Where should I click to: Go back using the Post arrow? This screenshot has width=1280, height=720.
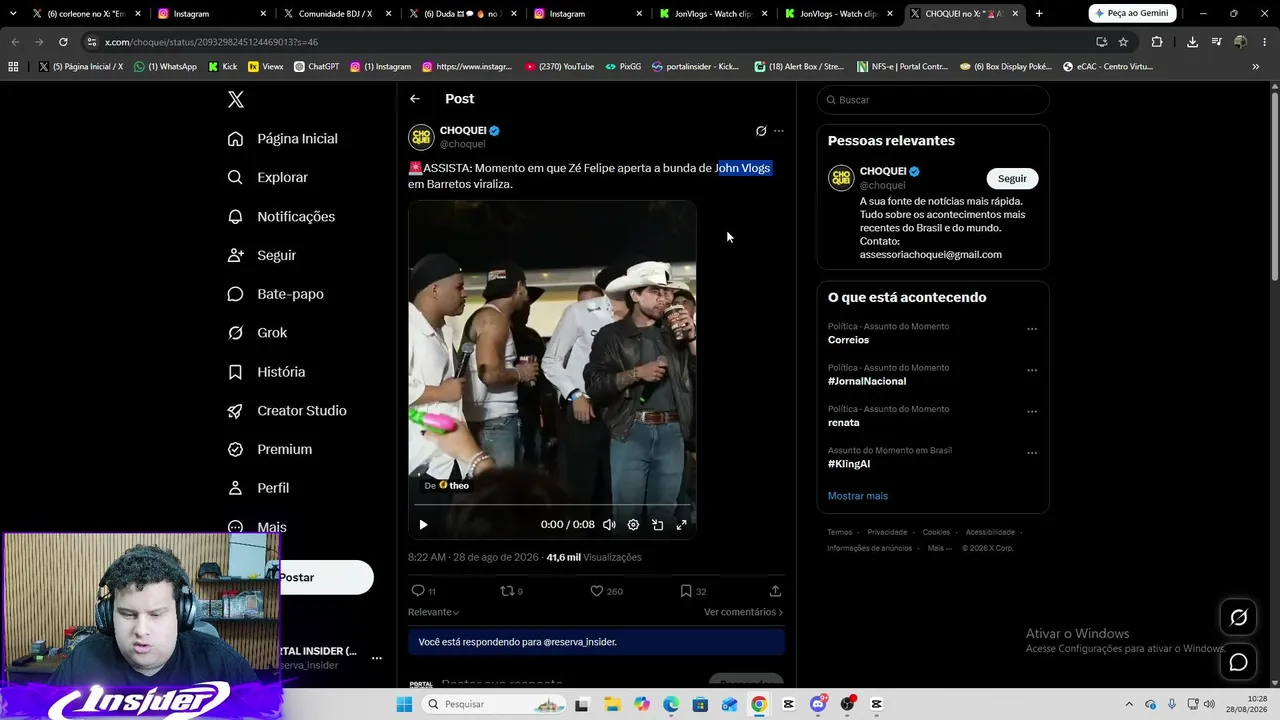pyautogui.click(x=415, y=99)
